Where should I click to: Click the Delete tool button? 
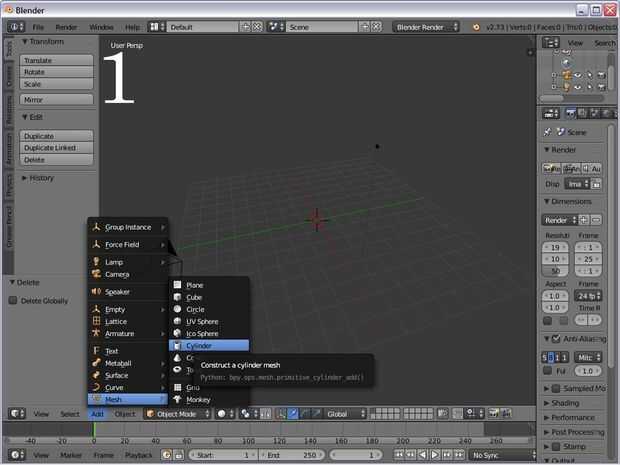point(57,160)
